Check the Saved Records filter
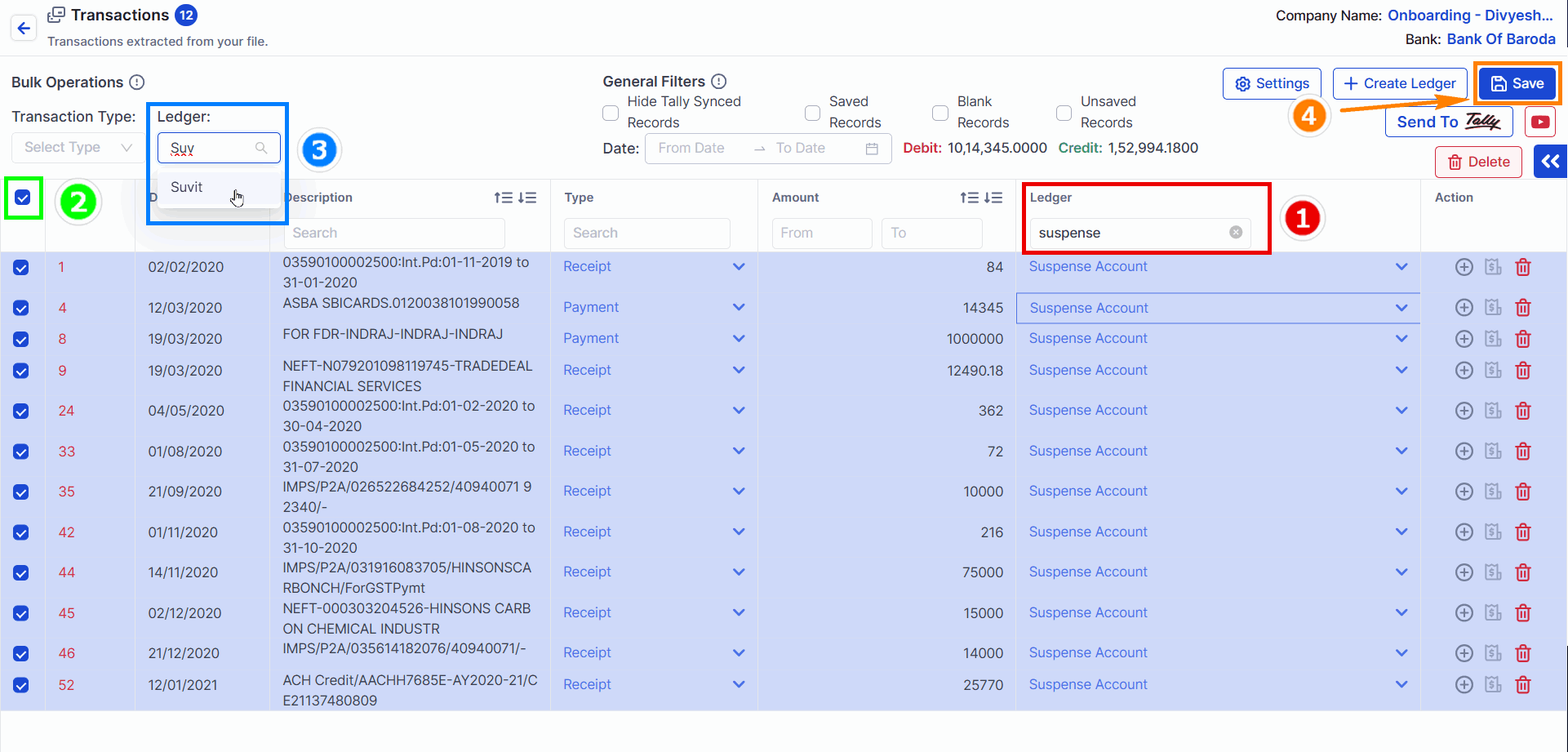This screenshot has width=1568, height=752. point(812,113)
